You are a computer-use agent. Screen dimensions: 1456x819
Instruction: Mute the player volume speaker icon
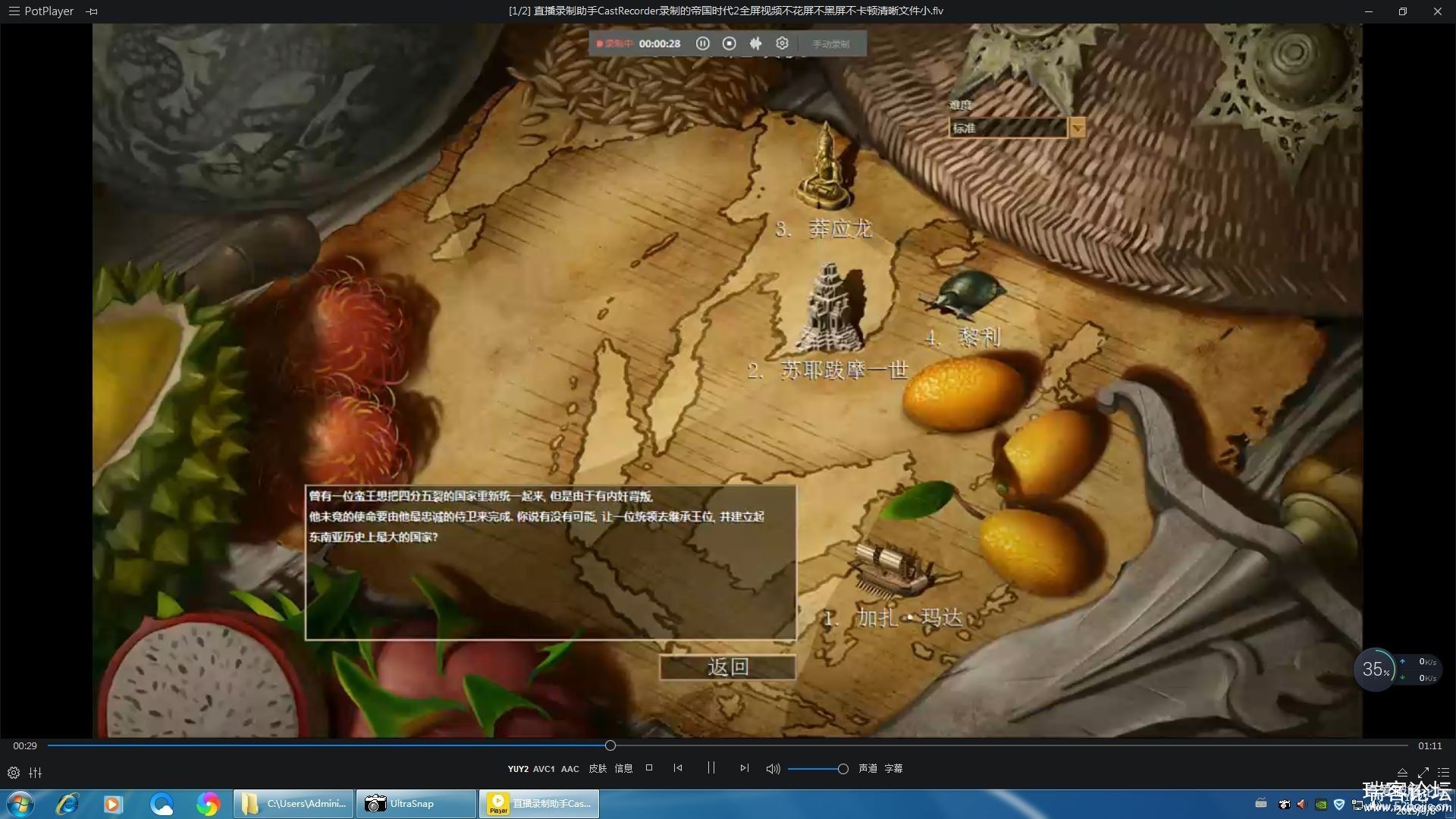click(x=773, y=769)
